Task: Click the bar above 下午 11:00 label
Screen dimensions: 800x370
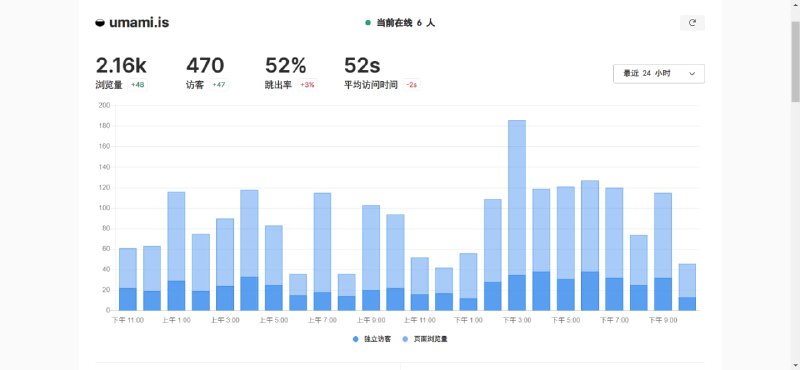Action: [x=128, y=279]
